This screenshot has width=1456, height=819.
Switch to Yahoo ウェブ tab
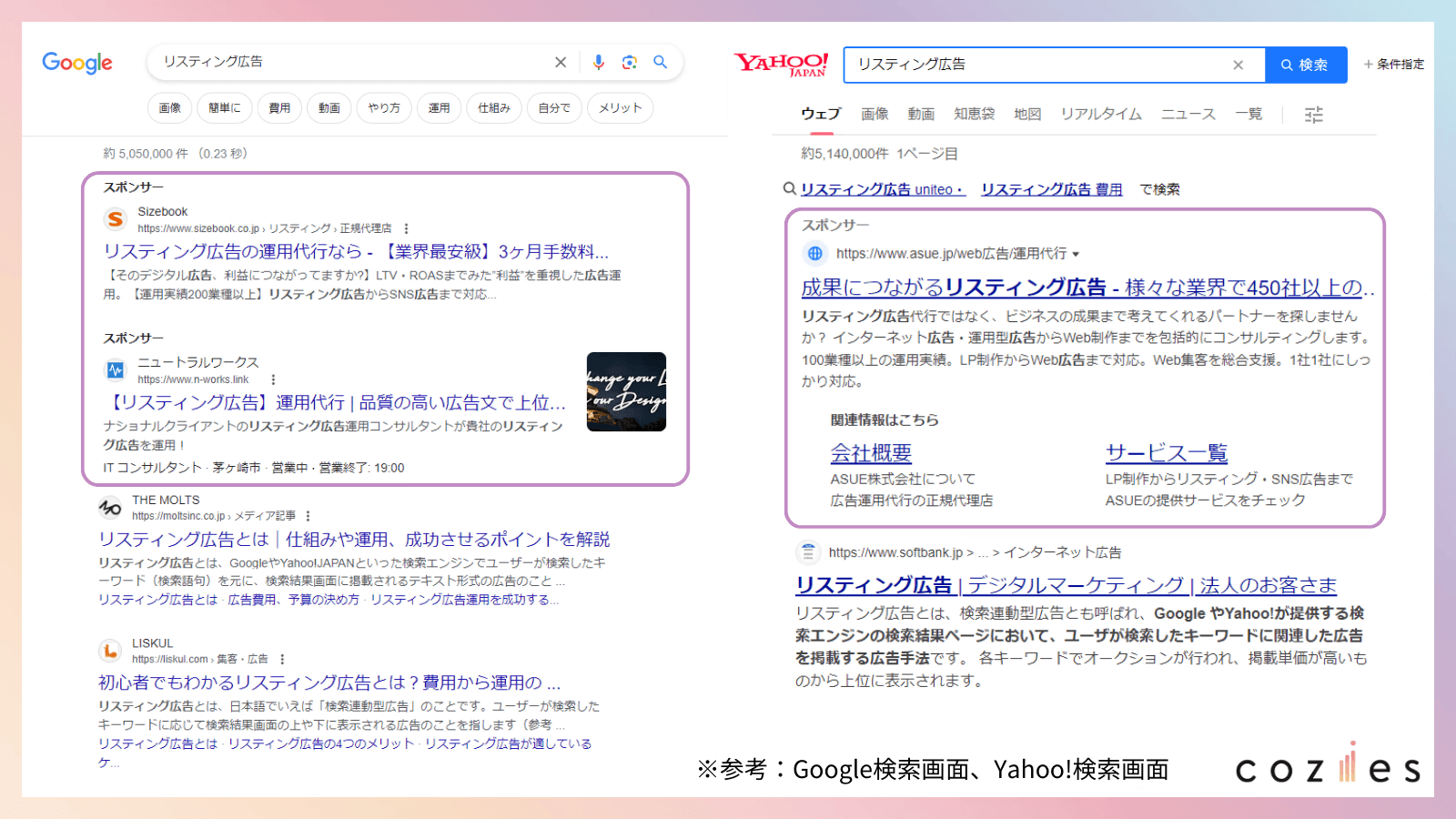click(x=821, y=114)
